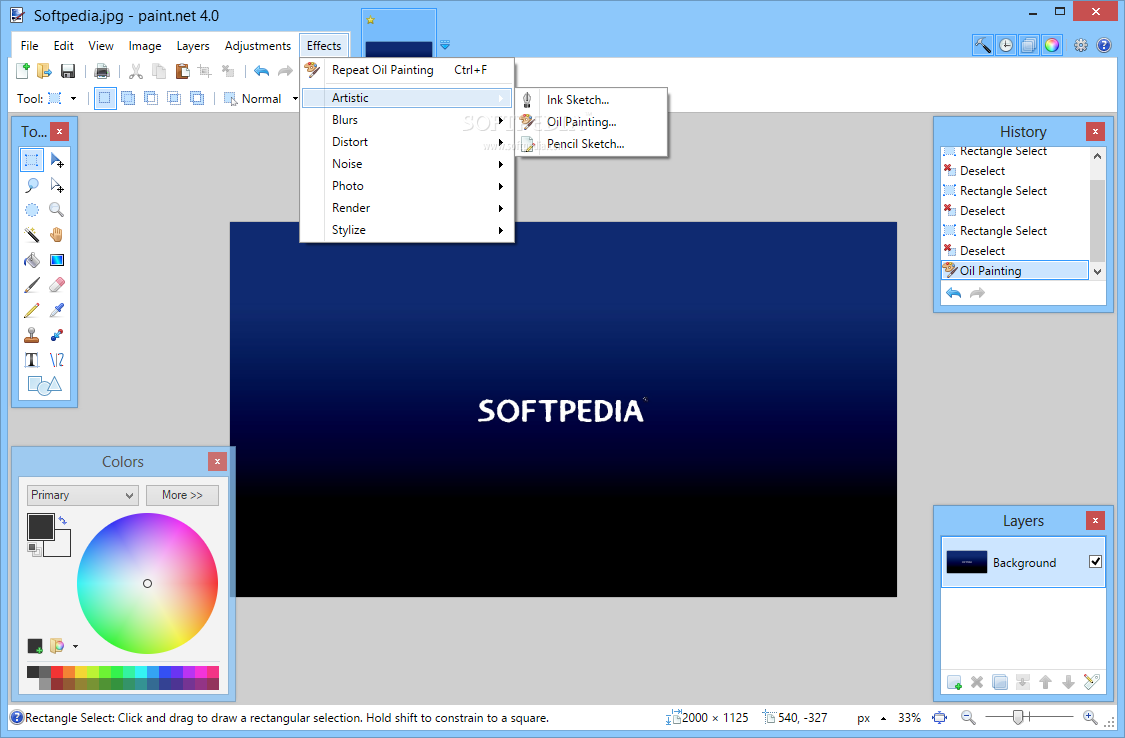Screen dimensions: 1125x738
Task: Open the Help question mark icon
Action: (x=1103, y=45)
